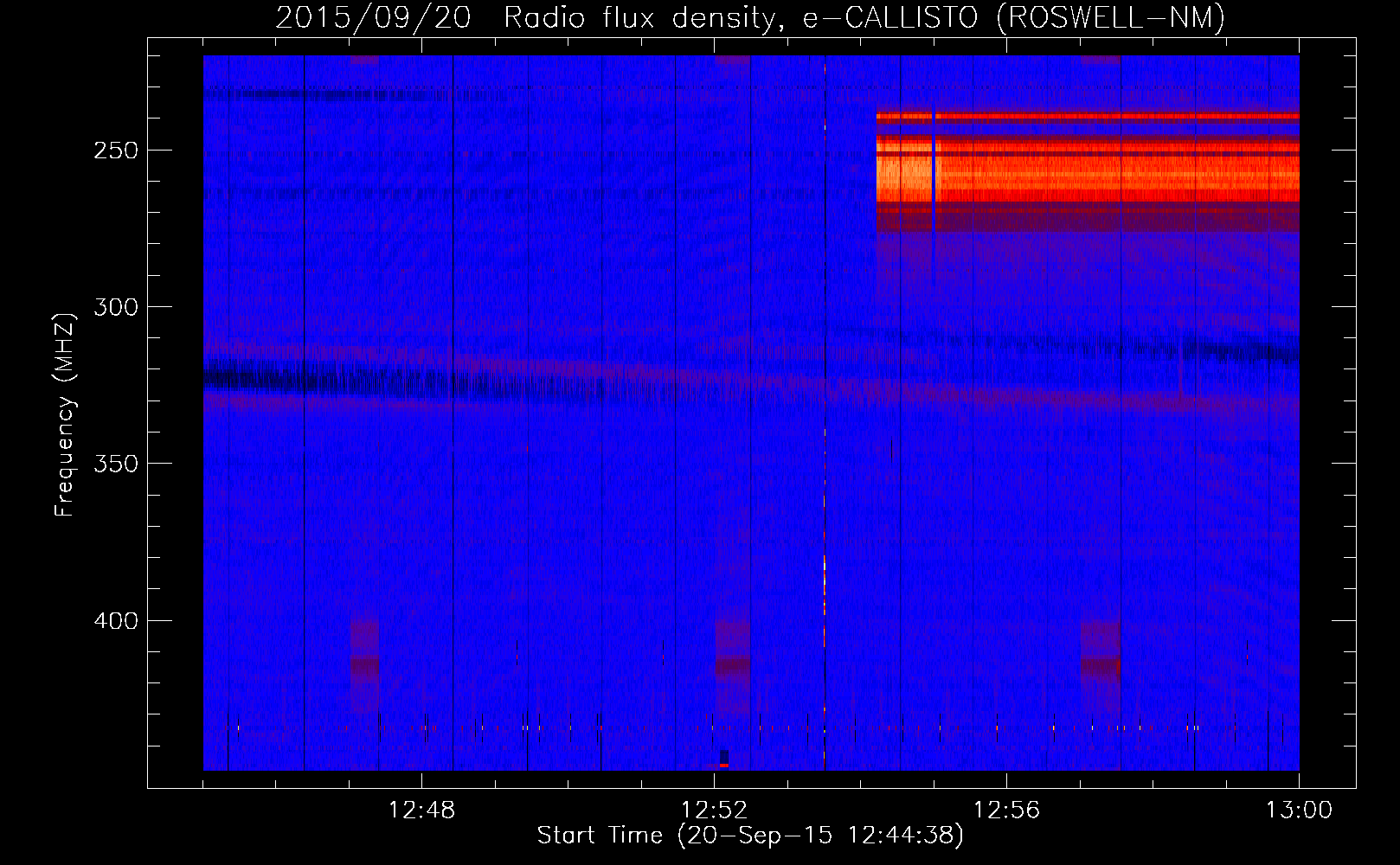Click the thin red emission line above 250 MHz
The height and width of the screenshot is (865, 1400).
point(1088,115)
